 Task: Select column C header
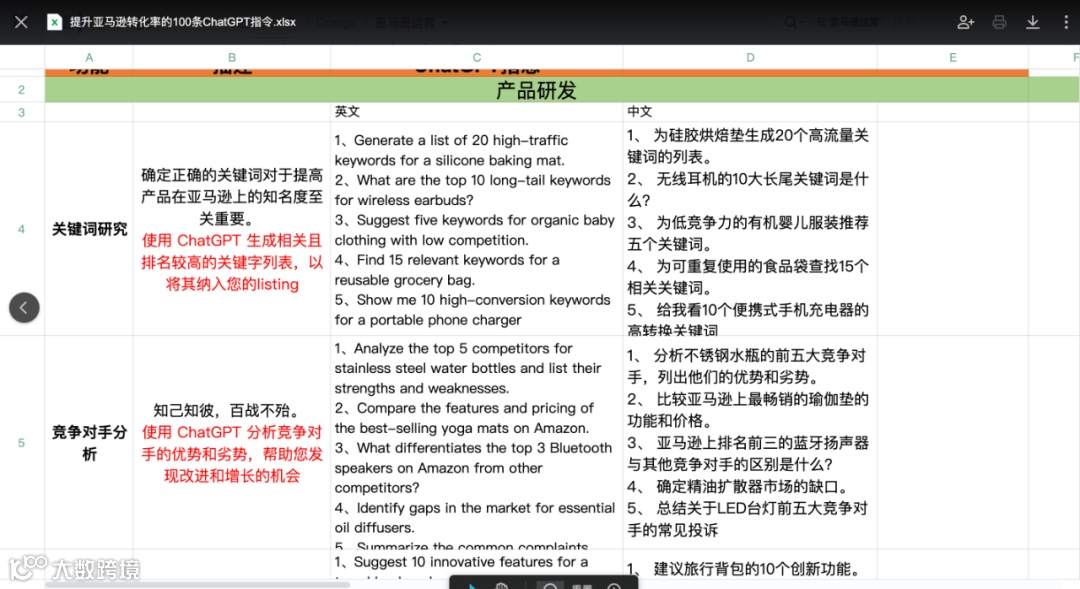pos(477,58)
